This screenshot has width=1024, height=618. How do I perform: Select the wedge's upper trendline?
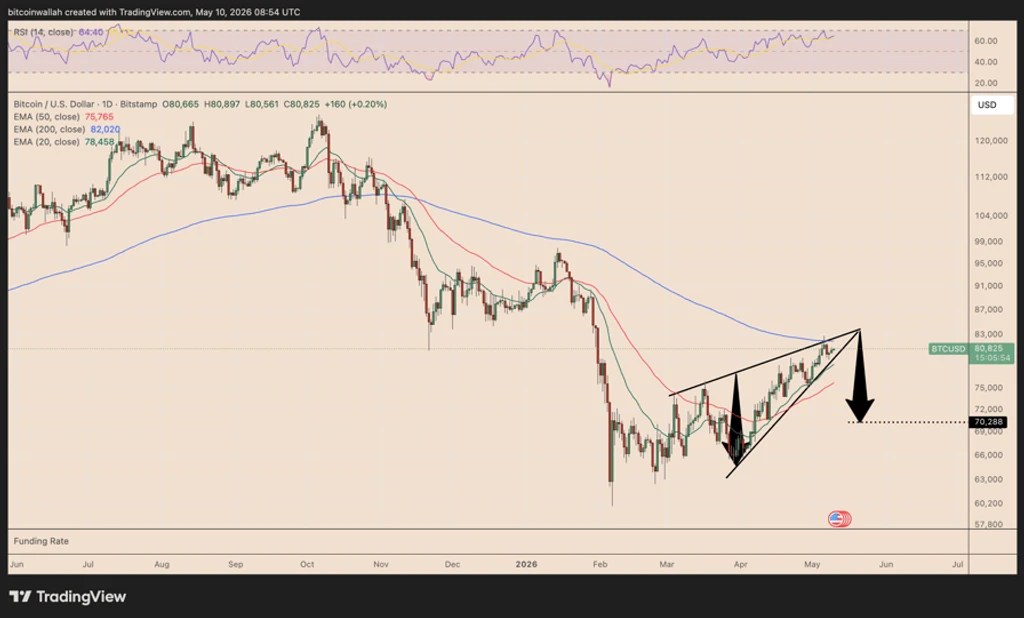764,362
